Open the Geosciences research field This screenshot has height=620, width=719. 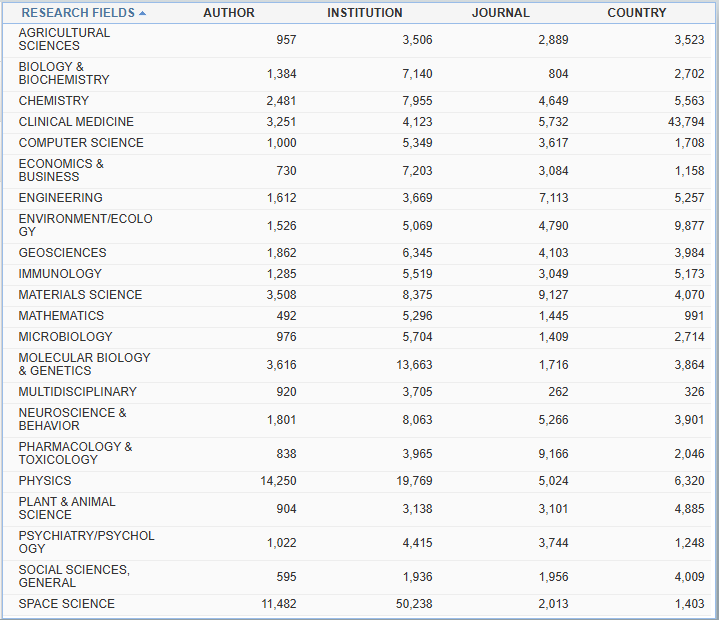pos(62,253)
